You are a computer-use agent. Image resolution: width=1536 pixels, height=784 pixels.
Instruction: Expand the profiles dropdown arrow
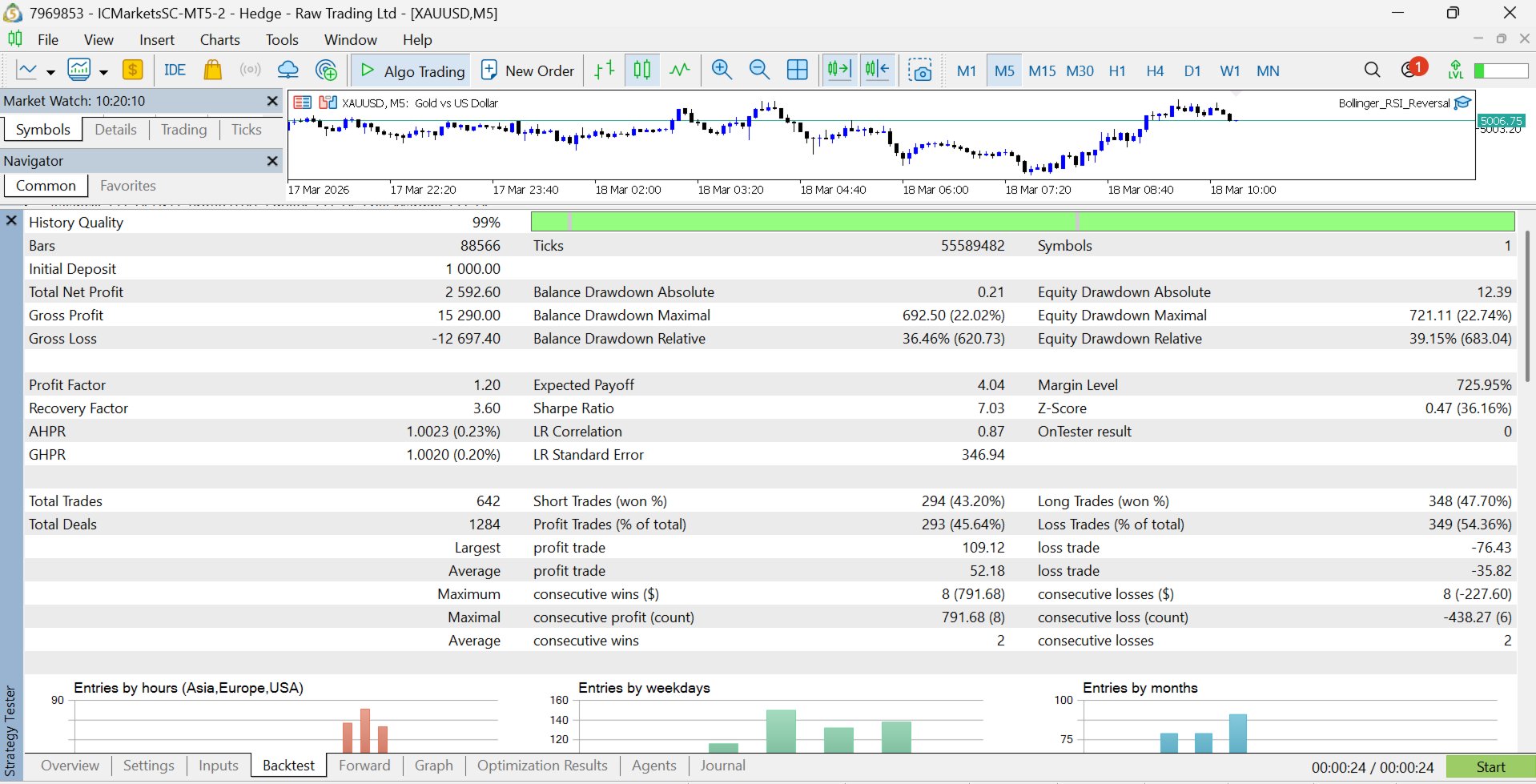coord(103,72)
